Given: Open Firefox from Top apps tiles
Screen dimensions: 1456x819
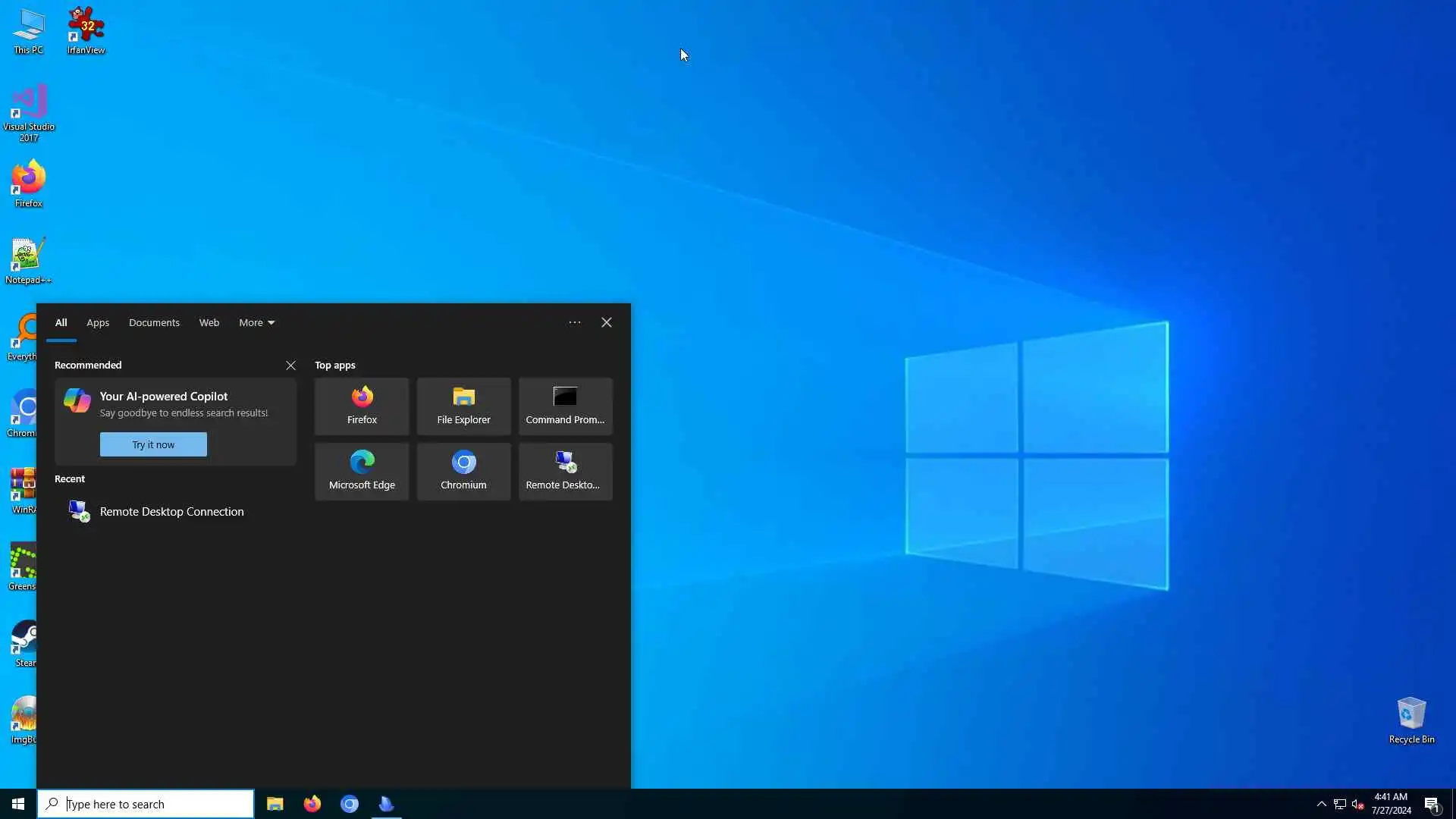Looking at the screenshot, I should [x=362, y=406].
